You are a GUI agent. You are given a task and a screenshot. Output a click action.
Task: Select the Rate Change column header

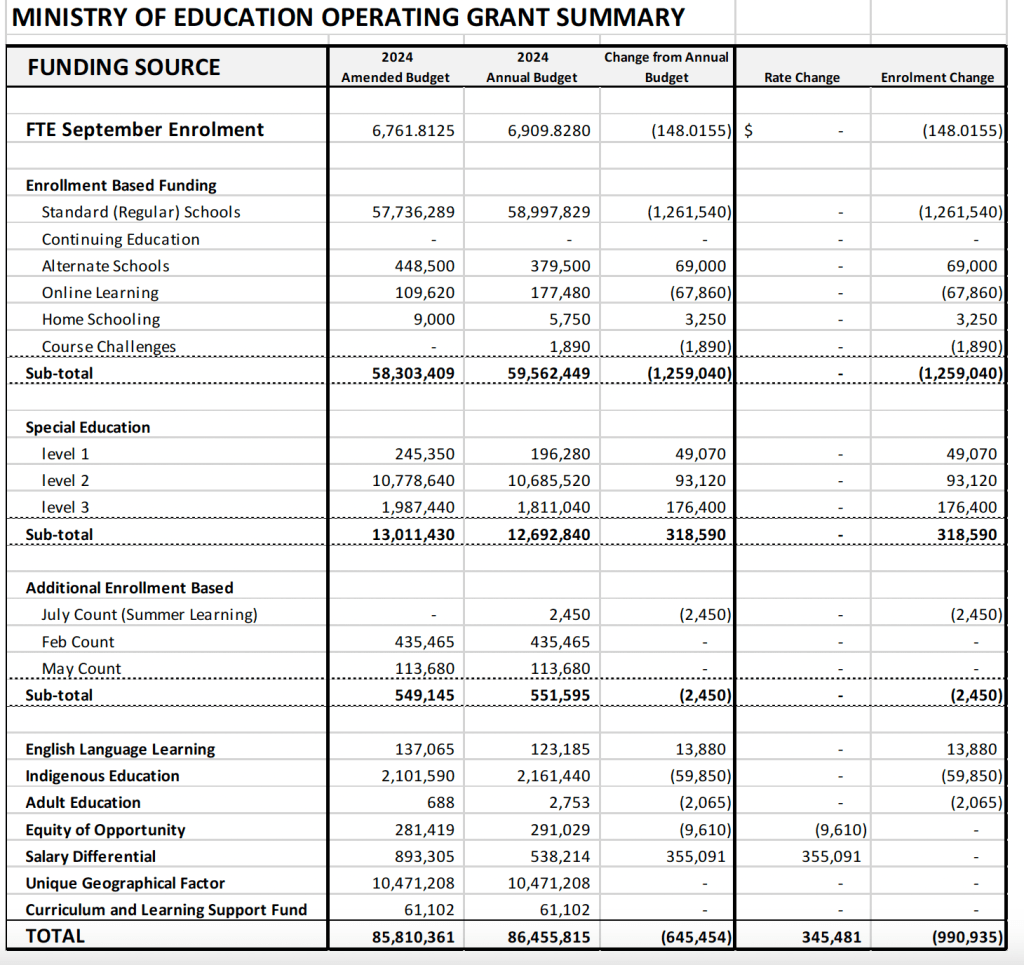(802, 77)
